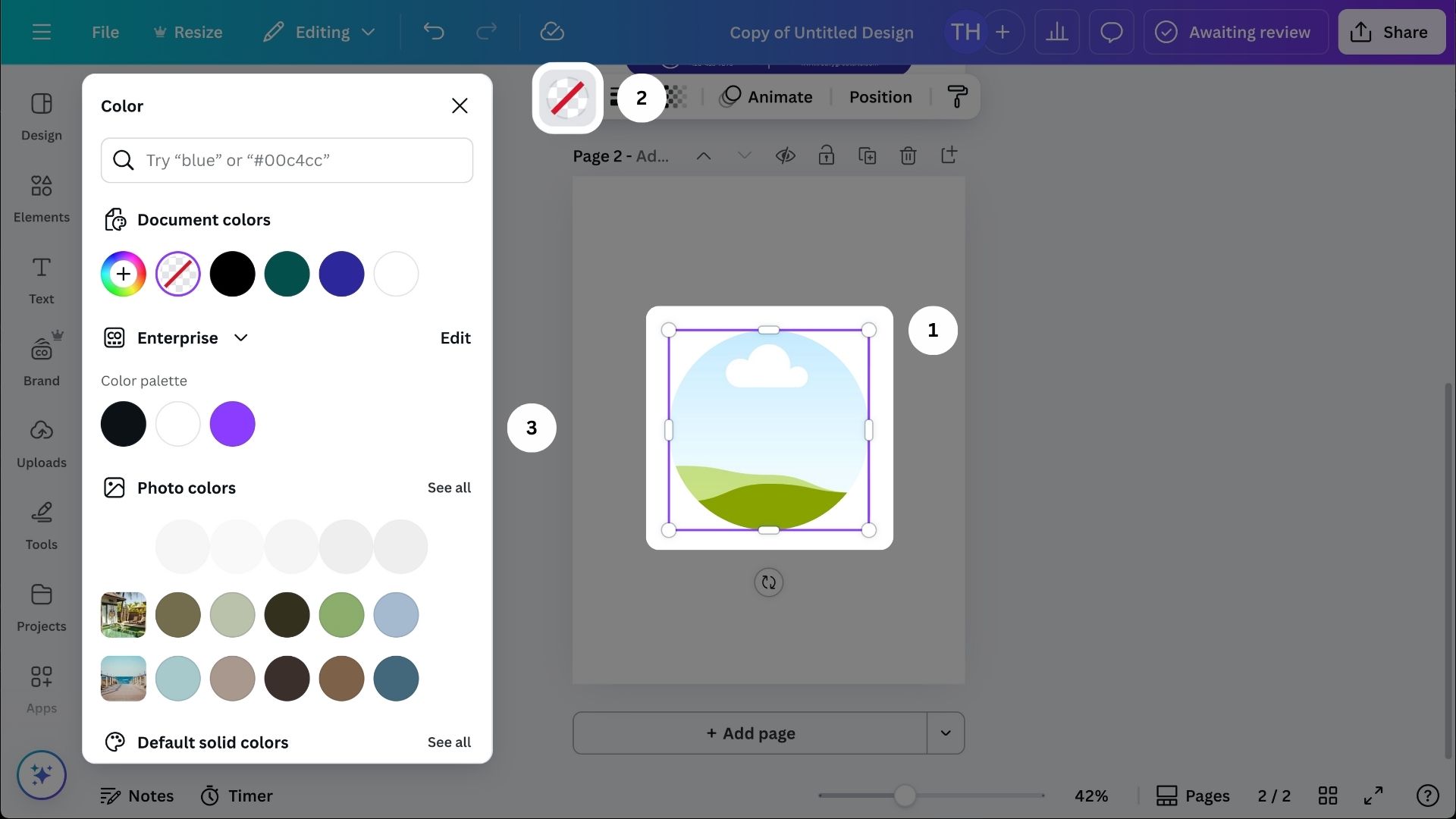Click the undo arrow
The height and width of the screenshot is (819, 1456).
point(433,32)
